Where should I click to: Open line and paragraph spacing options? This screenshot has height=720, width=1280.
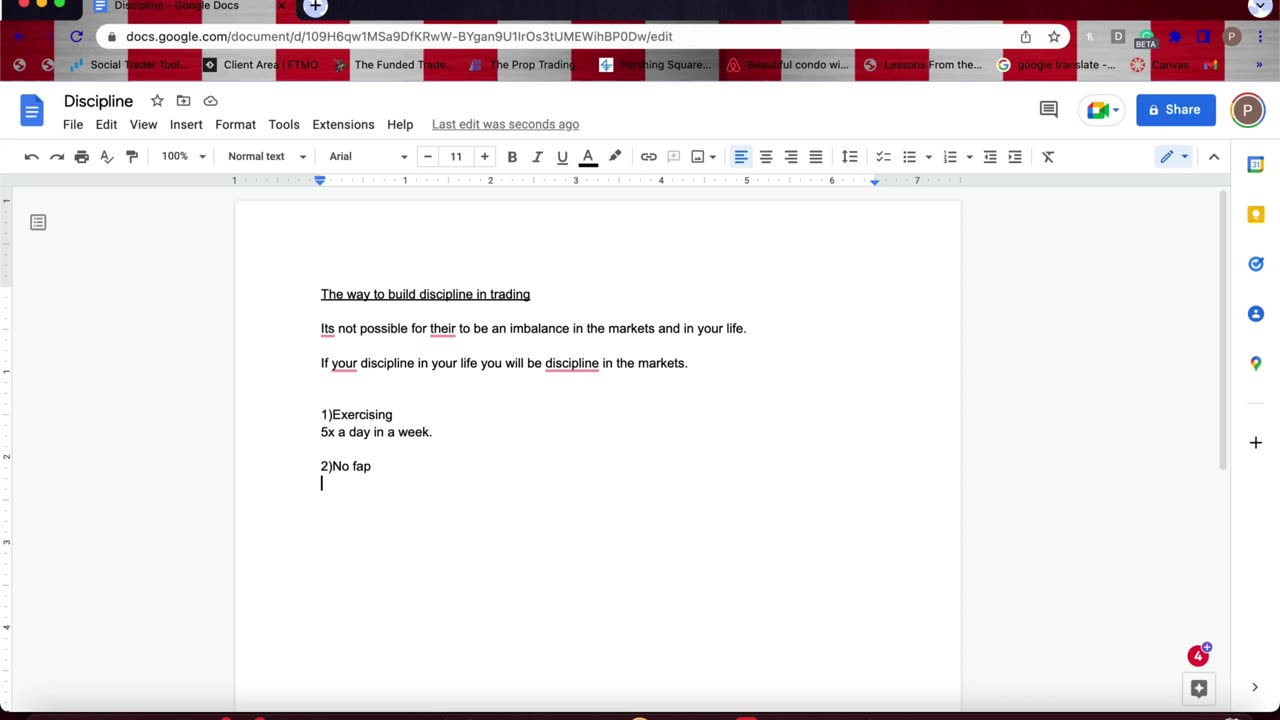(x=849, y=157)
